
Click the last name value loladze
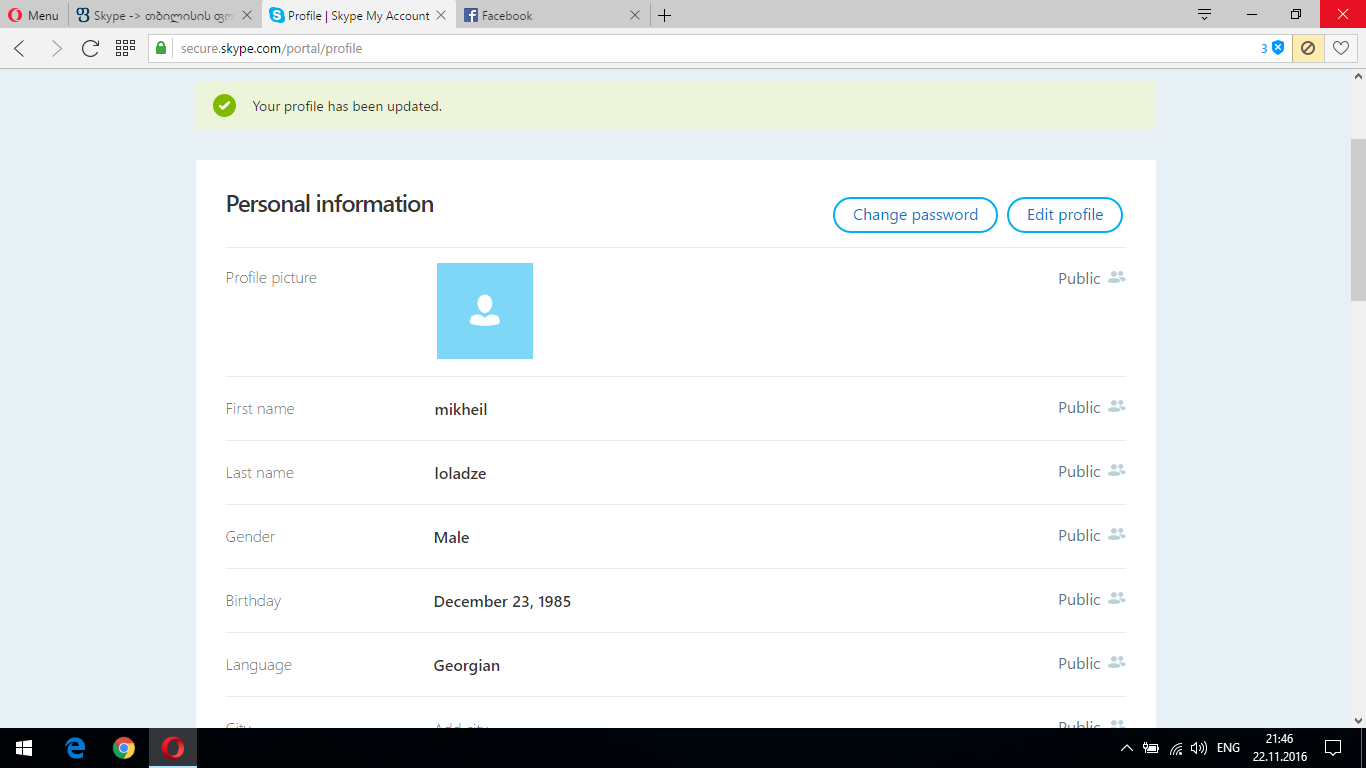(460, 474)
